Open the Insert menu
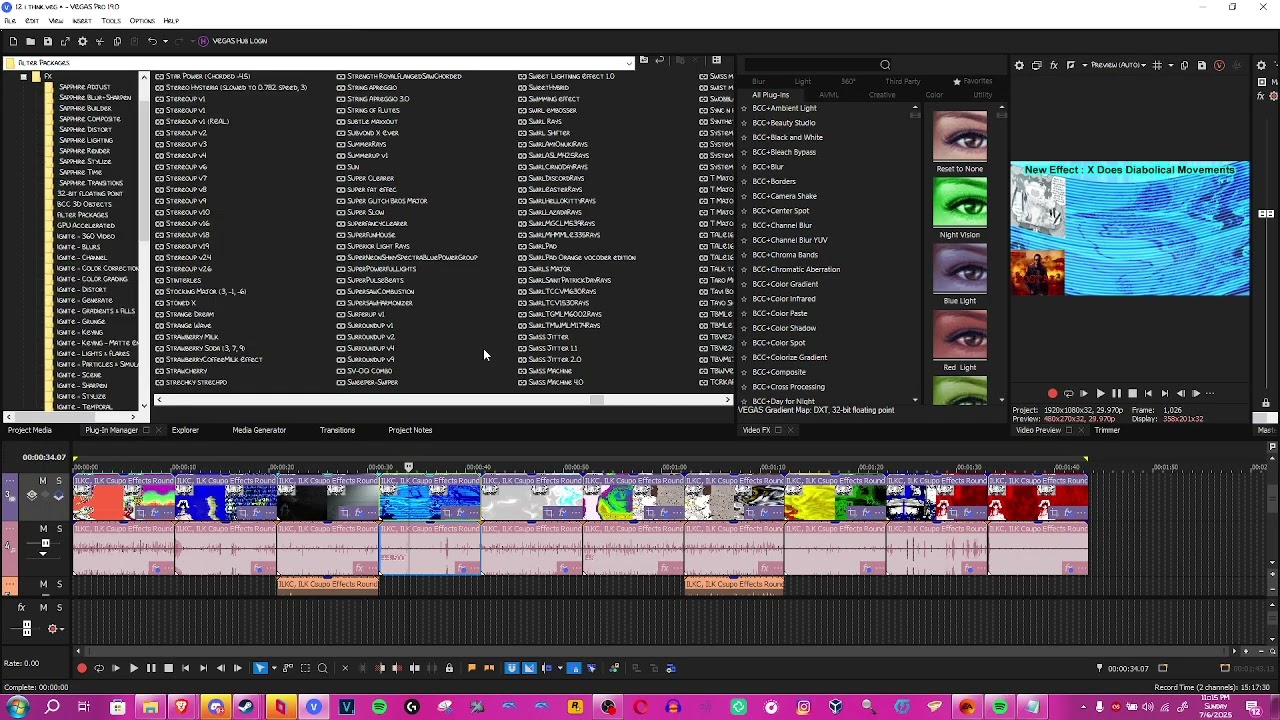Screen dimensions: 1280x720 click(82, 21)
